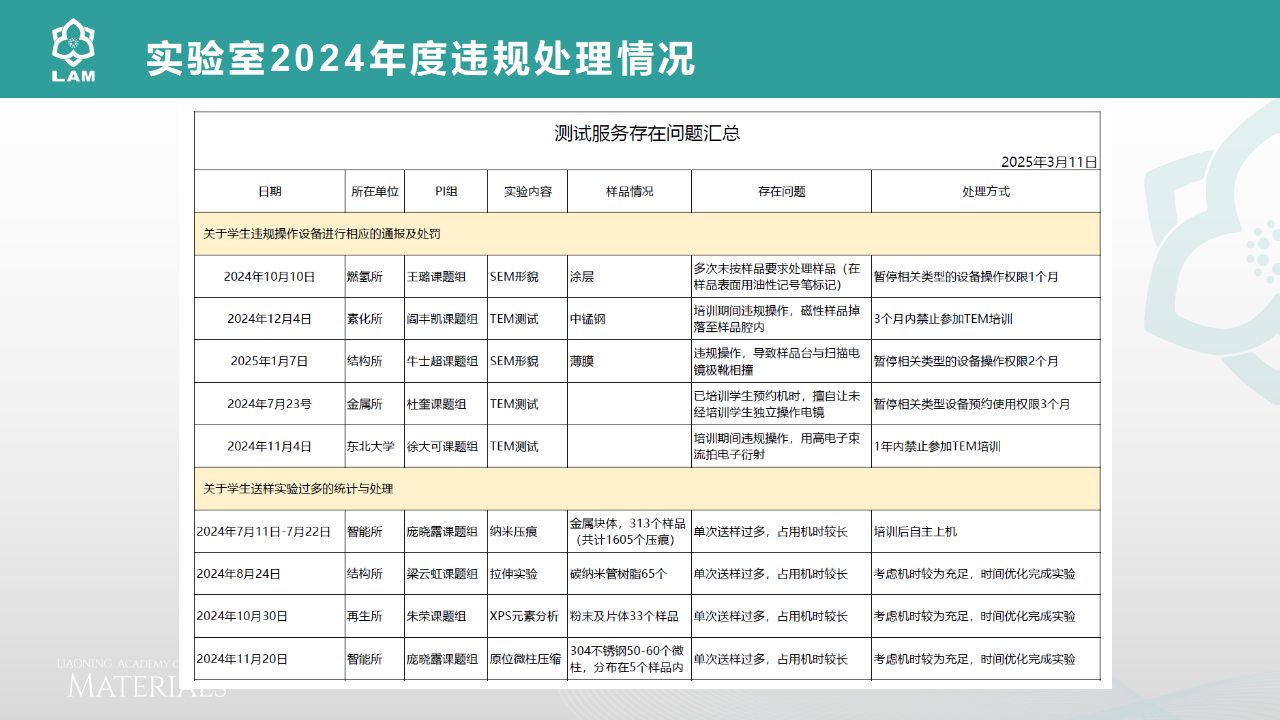Select date cell 2024年7月23号
This screenshot has height=720, width=1280.
269,404
